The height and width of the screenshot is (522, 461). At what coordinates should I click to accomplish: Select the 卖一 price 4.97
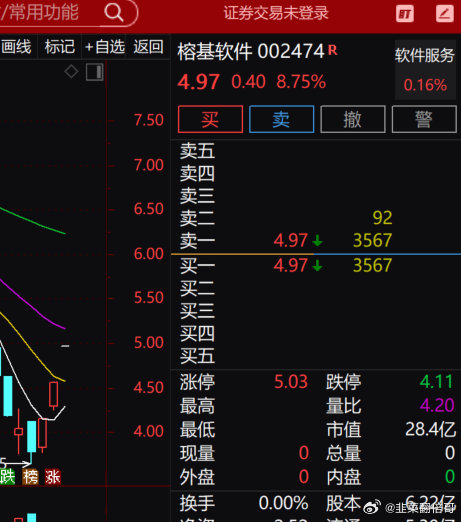tap(290, 240)
